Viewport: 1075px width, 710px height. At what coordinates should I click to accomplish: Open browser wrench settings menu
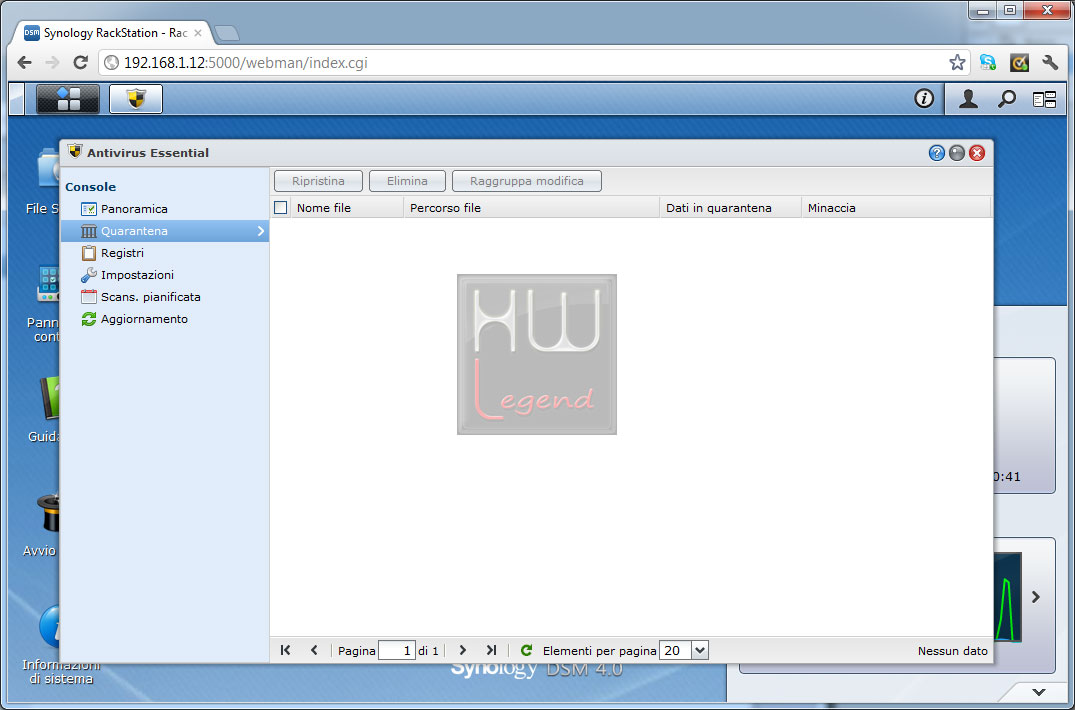coord(1050,62)
